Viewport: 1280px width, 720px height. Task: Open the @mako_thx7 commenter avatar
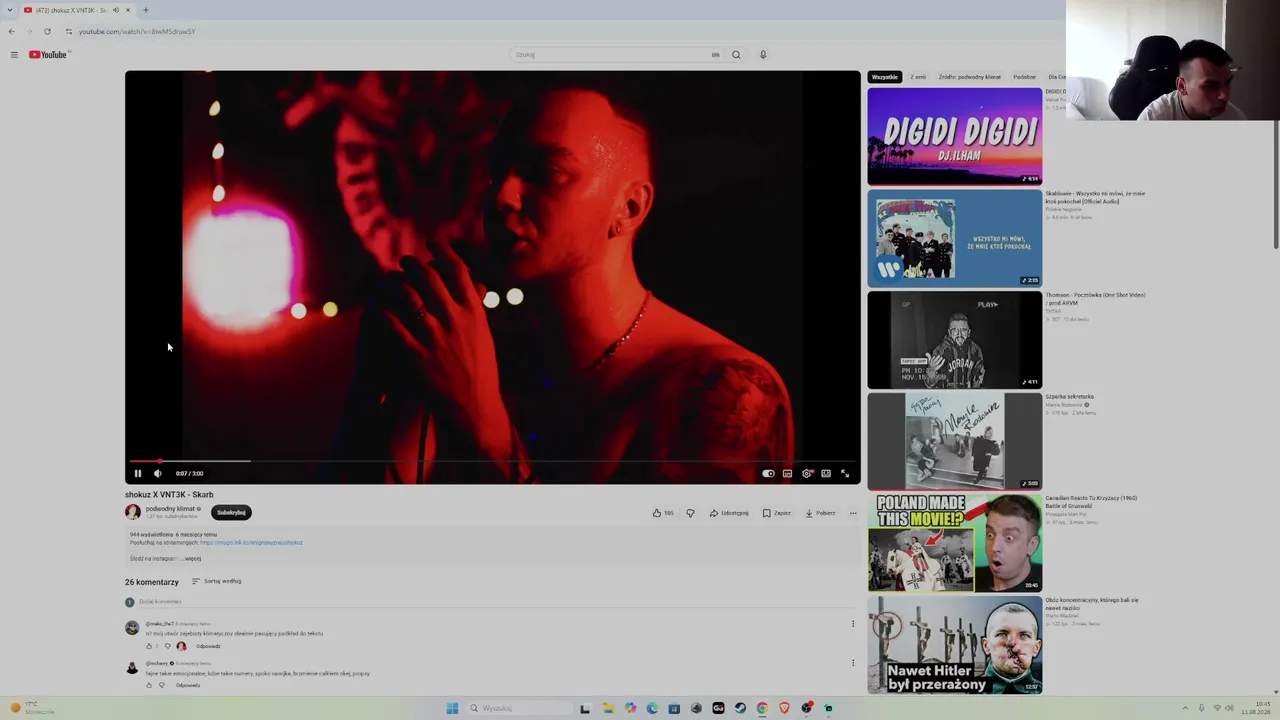point(132,628)
